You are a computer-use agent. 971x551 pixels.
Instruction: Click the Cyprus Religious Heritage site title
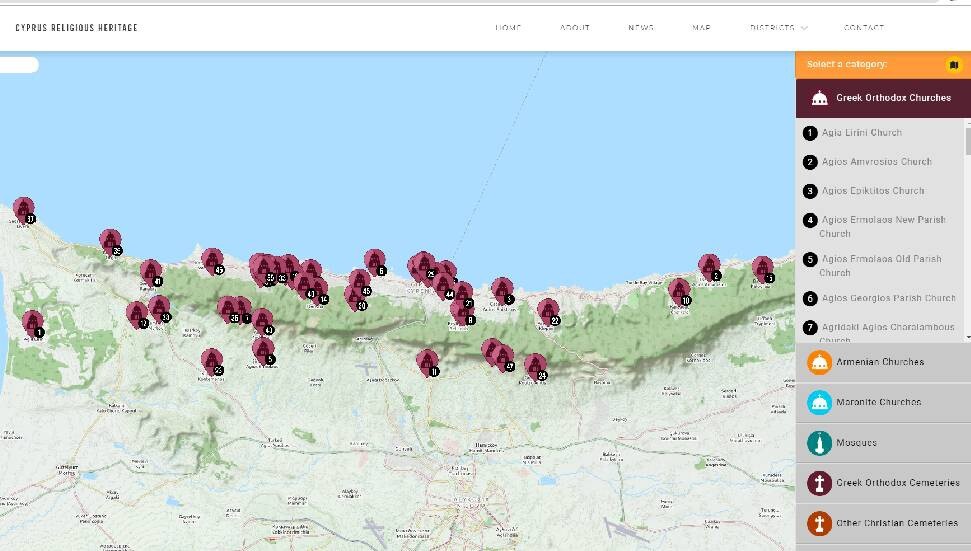point(76,27)
